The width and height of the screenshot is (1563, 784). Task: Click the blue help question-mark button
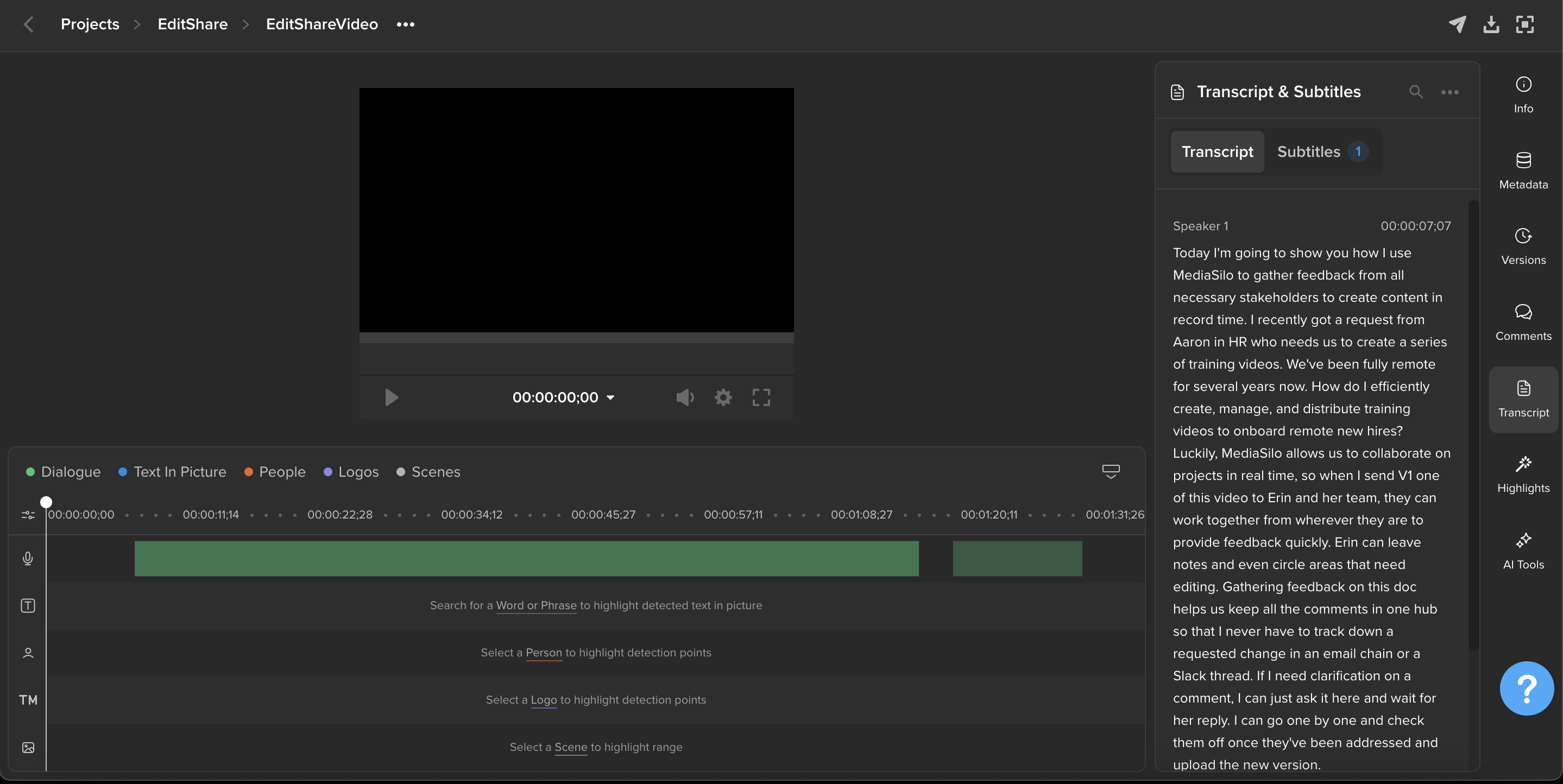[1527, 688]
